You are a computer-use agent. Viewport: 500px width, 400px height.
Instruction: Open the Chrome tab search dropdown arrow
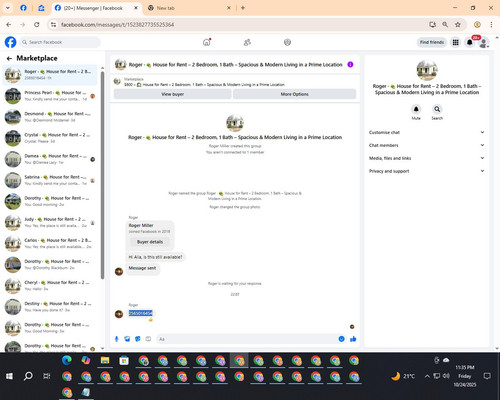pyautogui.click(x=8, y=8)
